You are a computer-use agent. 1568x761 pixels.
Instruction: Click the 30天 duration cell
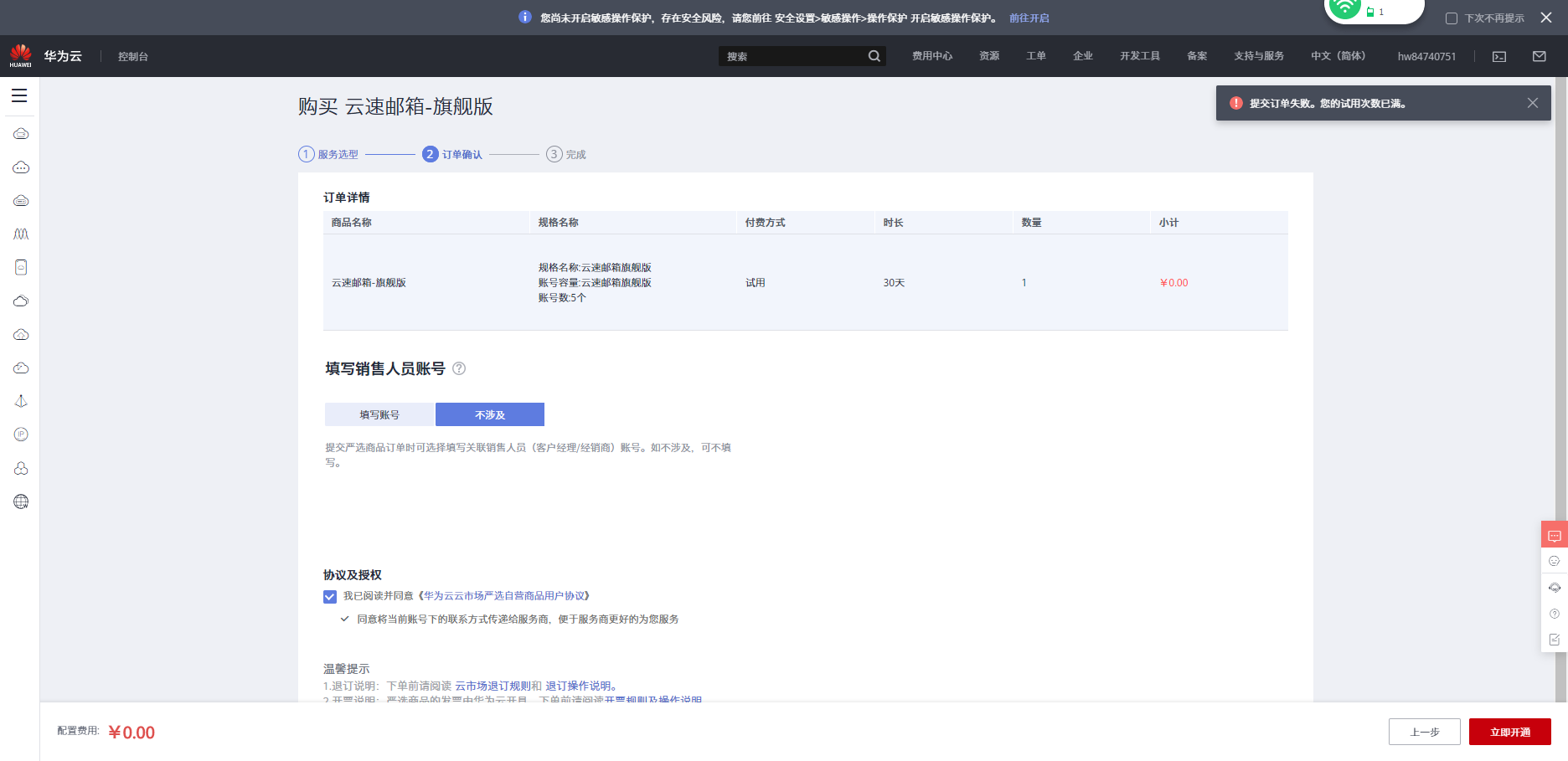[x=894, y=283]
